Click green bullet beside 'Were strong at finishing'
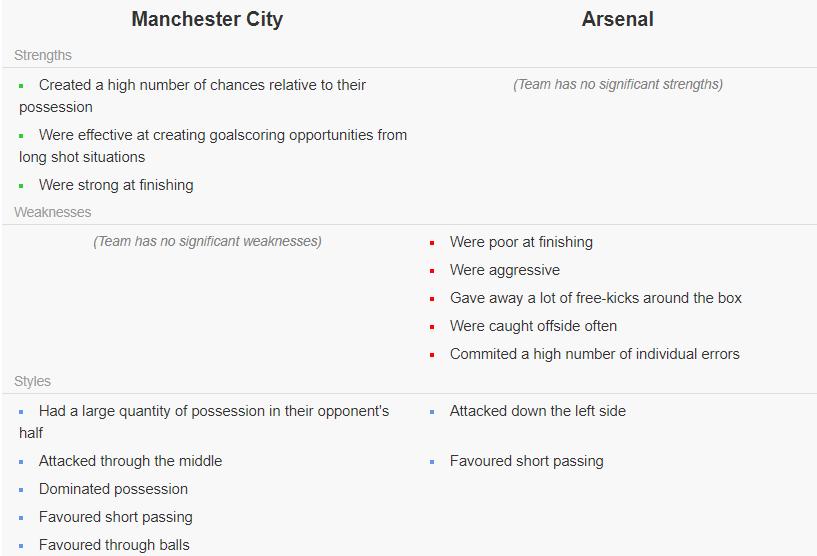817x556 pixels. point(21,186)
